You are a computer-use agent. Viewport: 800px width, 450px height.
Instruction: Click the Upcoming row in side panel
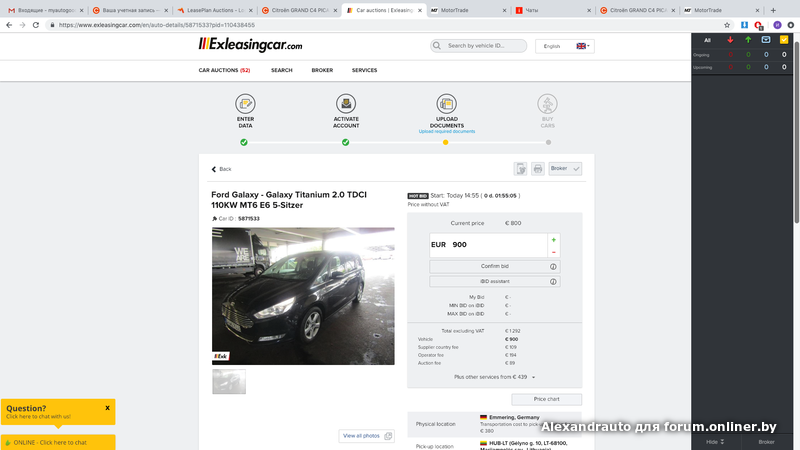pos(742,67)
